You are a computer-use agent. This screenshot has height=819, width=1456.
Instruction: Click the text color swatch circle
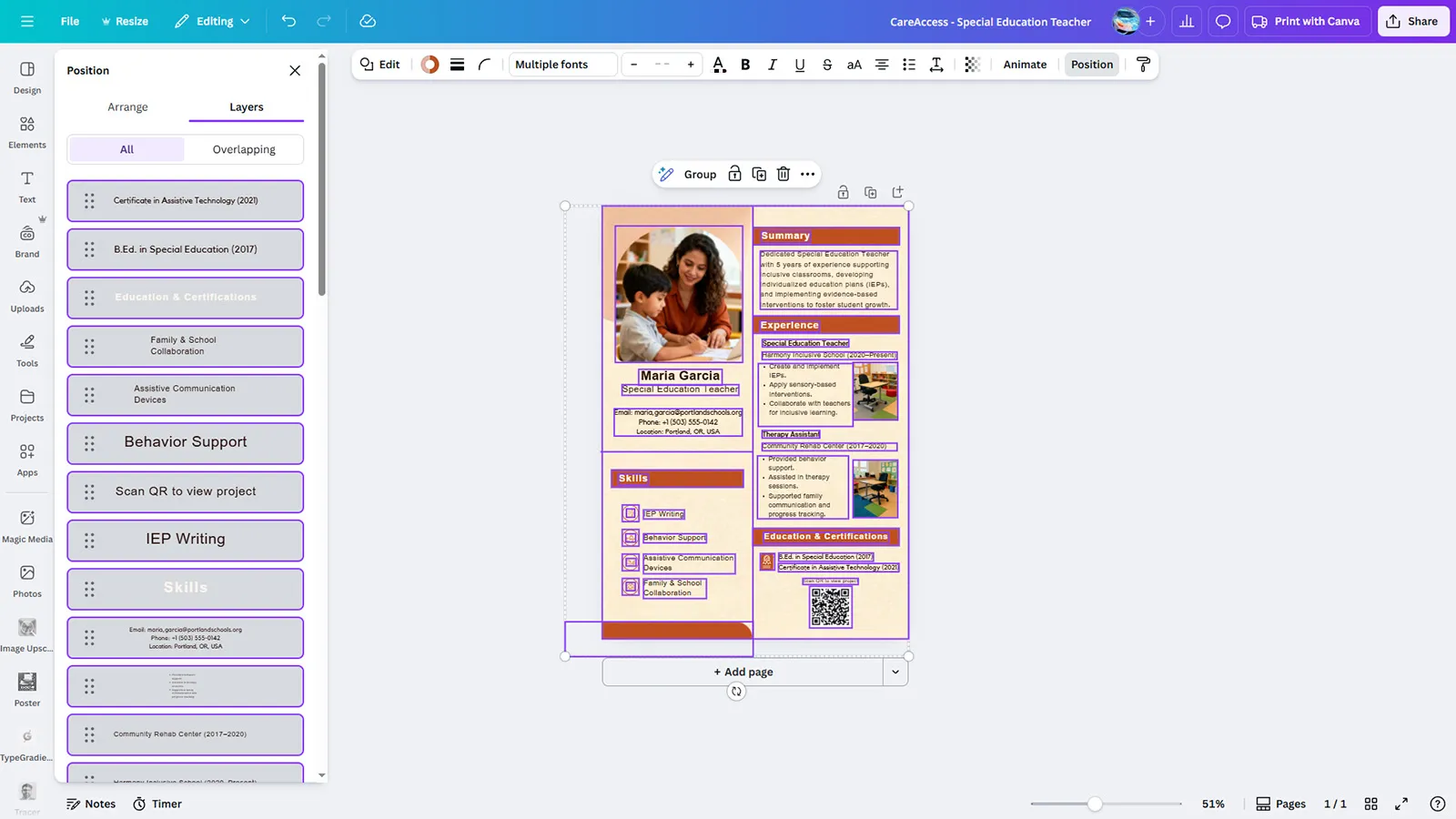(x=430, y=65)
